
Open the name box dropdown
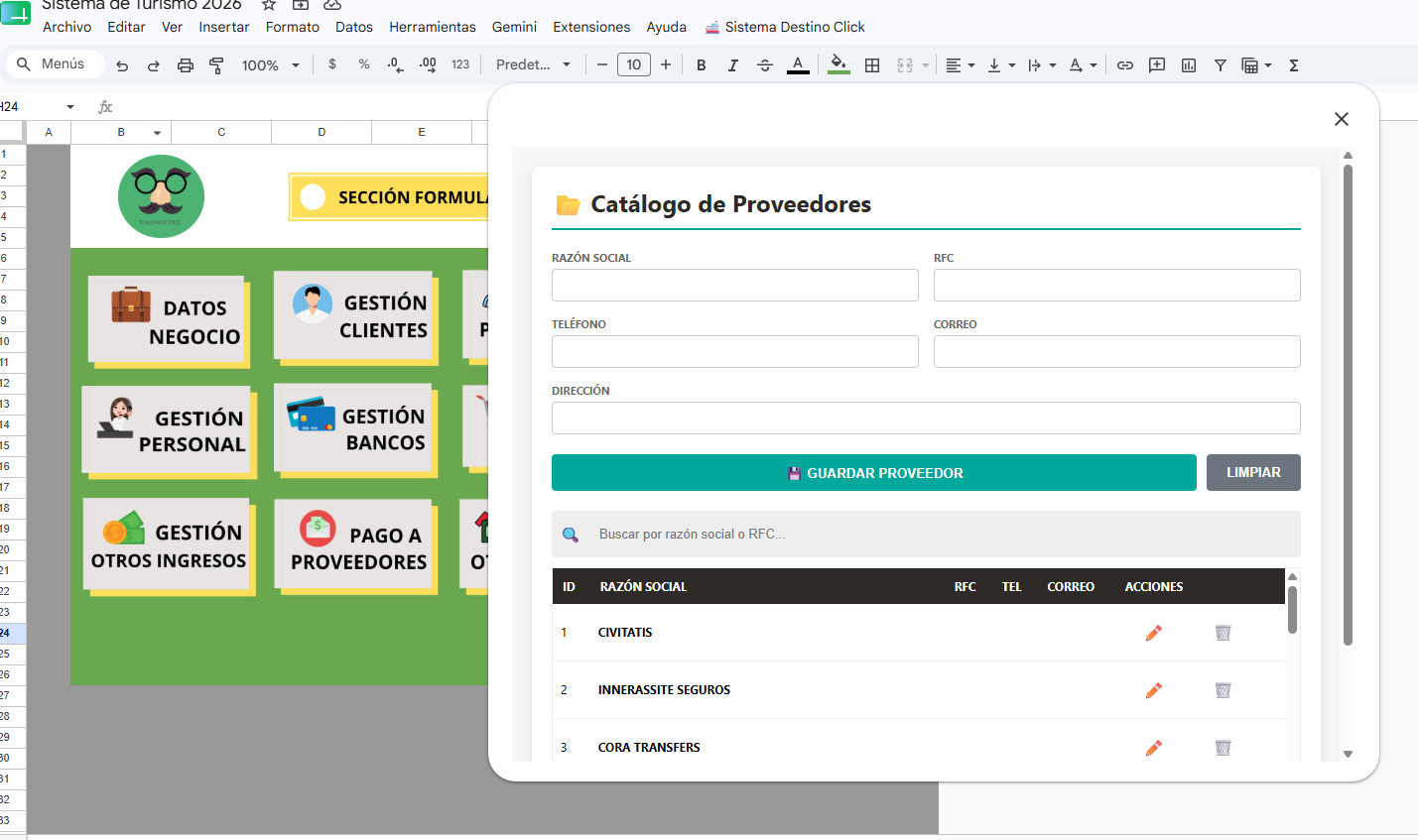click(70, 107)
